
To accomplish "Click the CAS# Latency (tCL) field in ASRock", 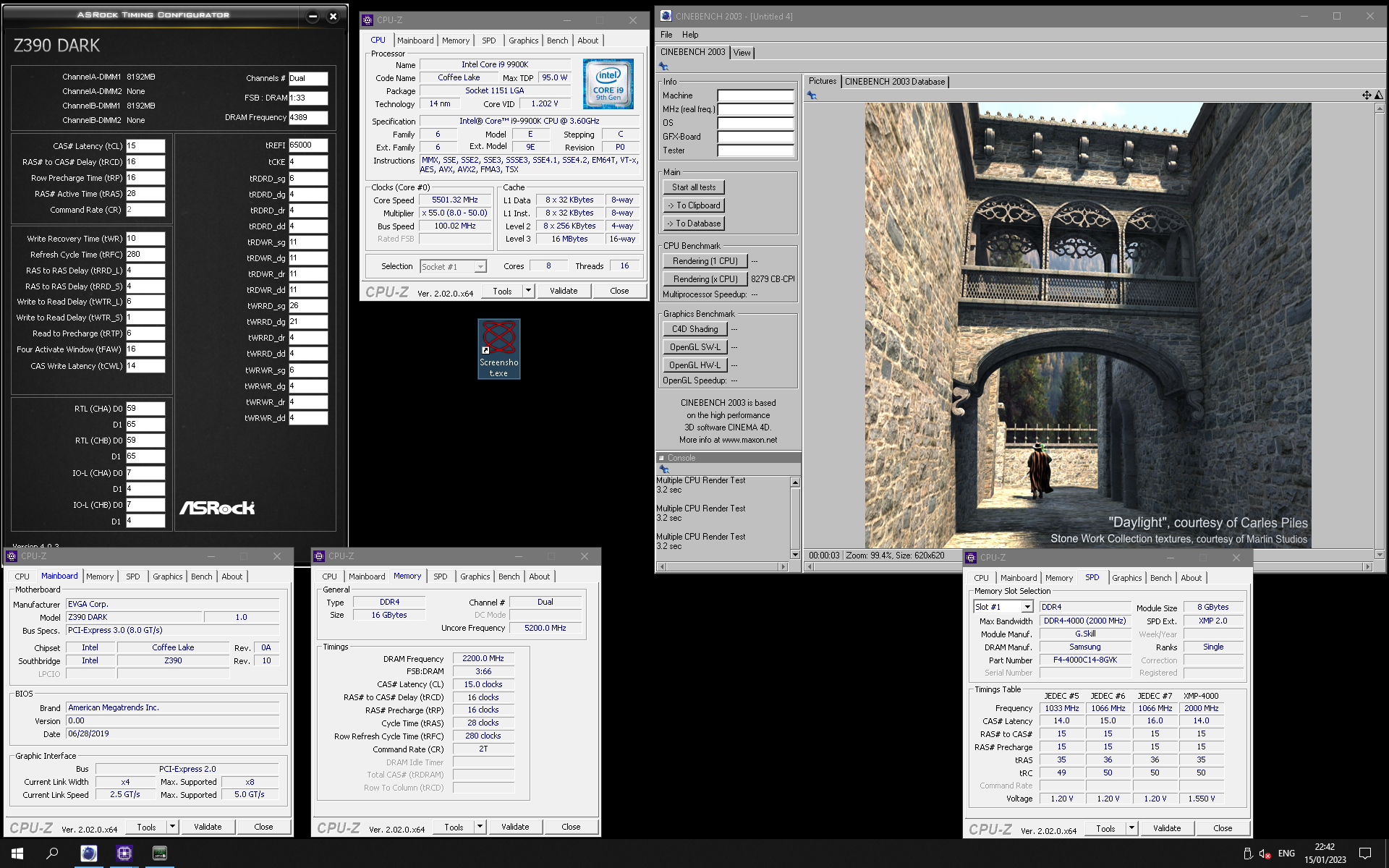I will tap(145, 146).
